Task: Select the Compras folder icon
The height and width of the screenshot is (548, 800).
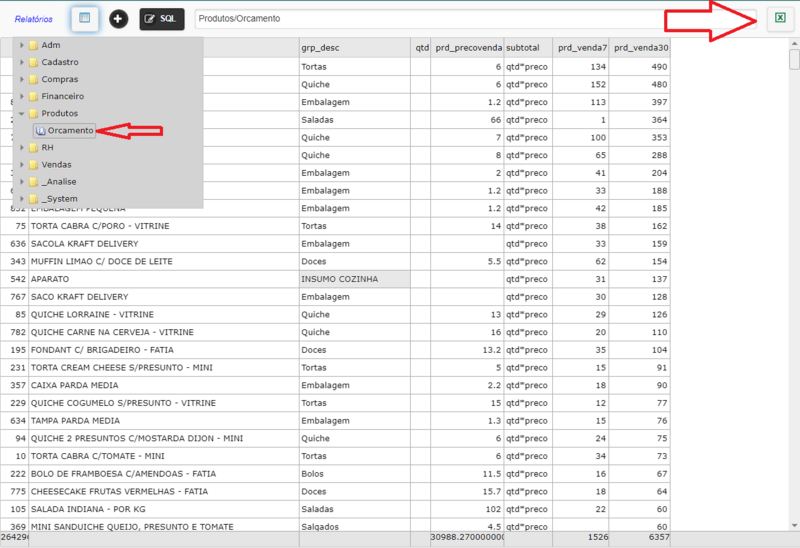Action: (34, 79)
